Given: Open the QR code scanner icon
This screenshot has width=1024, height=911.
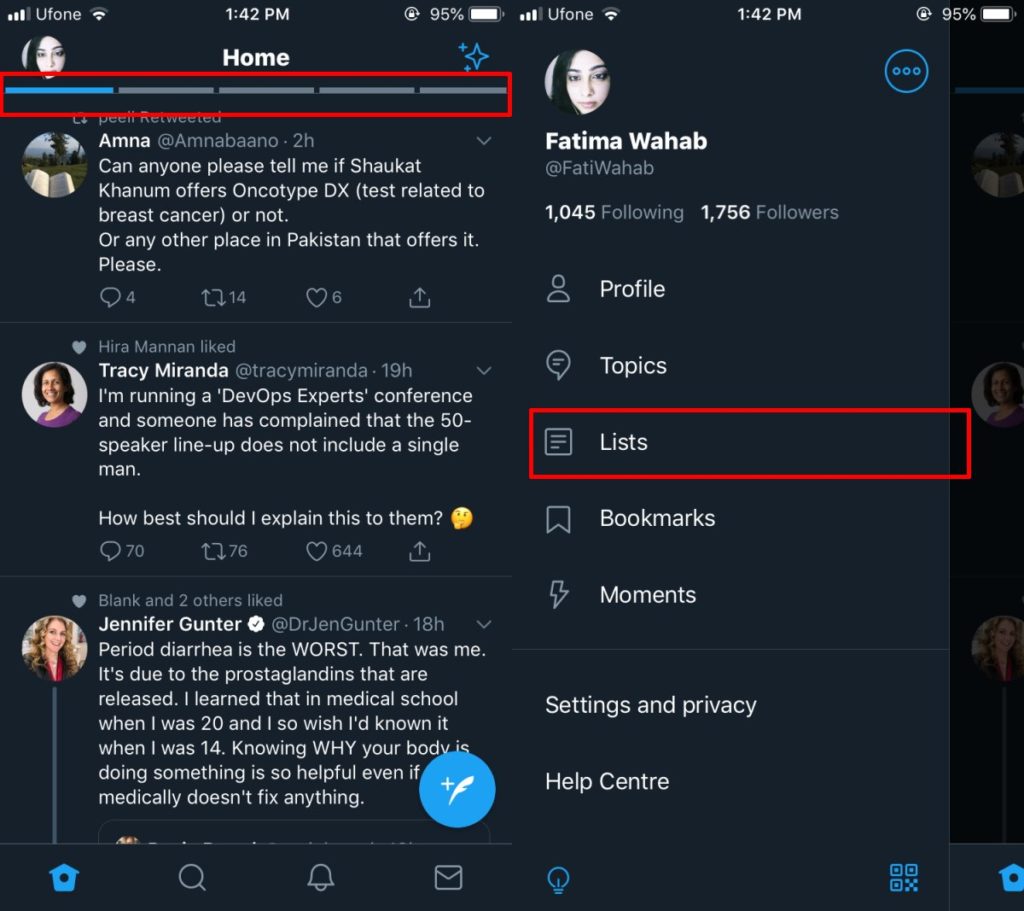Looking at the screenshot, I should (x=903, y=879).
